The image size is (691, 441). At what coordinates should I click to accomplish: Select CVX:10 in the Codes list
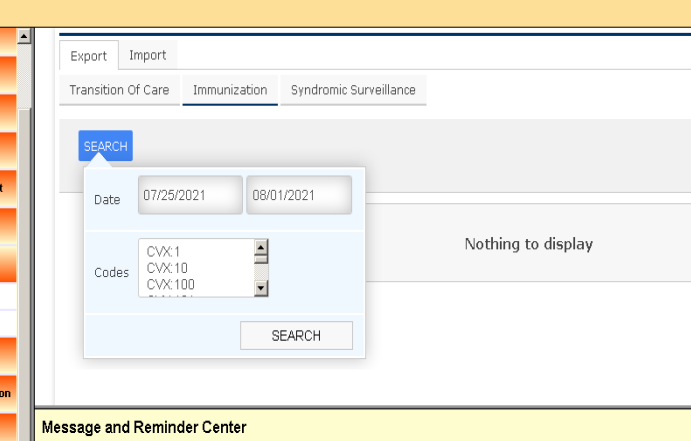tap(167, 268)
